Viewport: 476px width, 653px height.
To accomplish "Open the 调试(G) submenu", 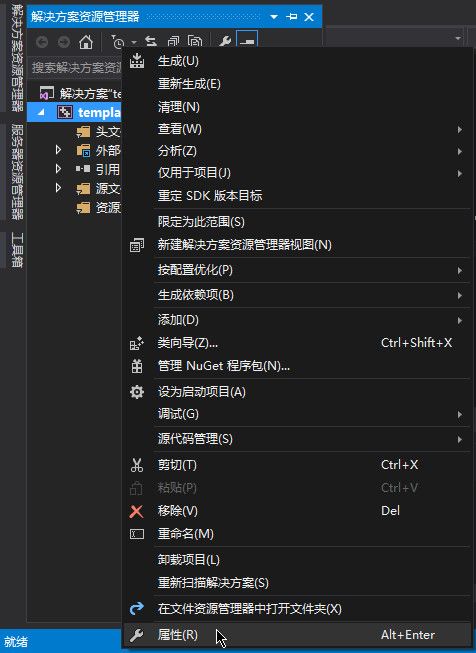I will tap(298, 414).
